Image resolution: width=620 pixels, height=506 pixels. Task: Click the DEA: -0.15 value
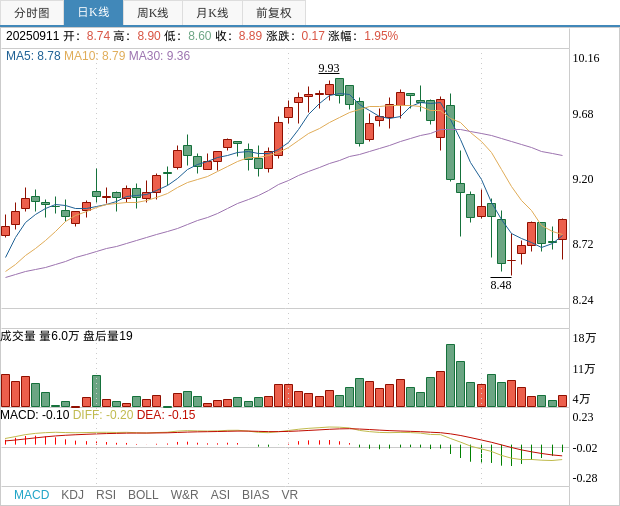click(x=166, y=415)
